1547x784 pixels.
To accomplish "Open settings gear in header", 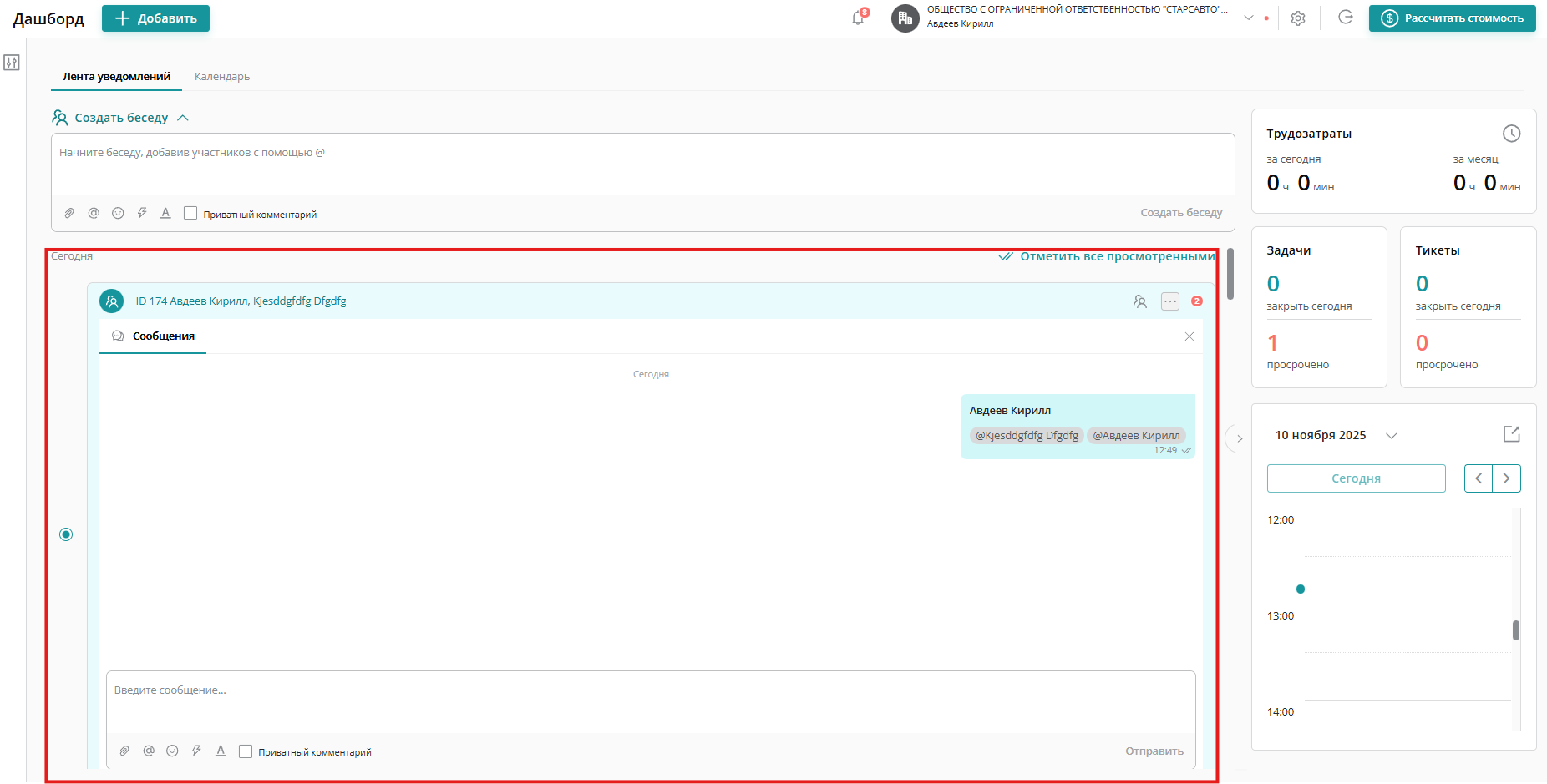I will coord(1297,18).
